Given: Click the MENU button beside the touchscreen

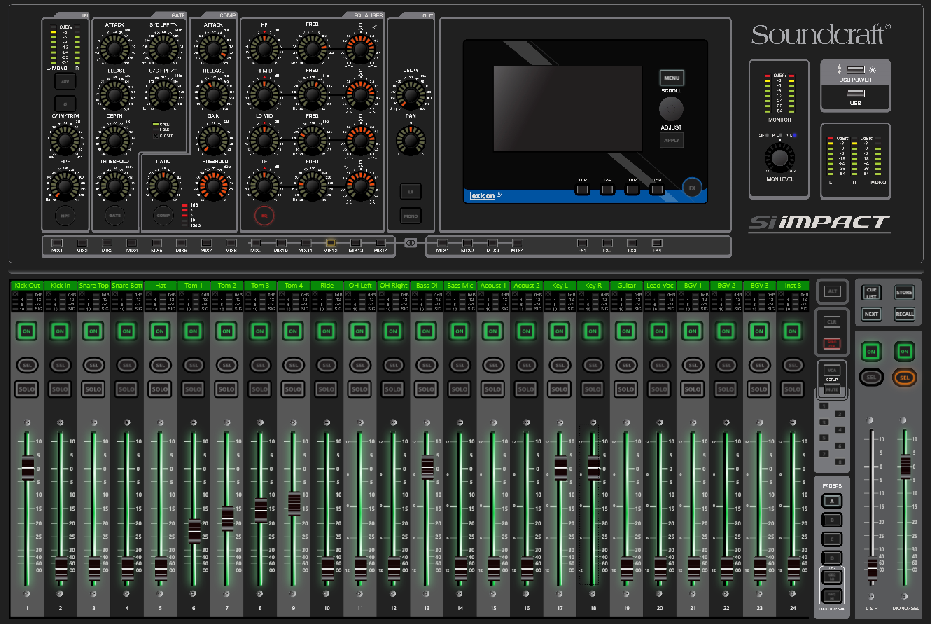Looking at the screenshot, I should pyautogui.click(x=672, y=78).
